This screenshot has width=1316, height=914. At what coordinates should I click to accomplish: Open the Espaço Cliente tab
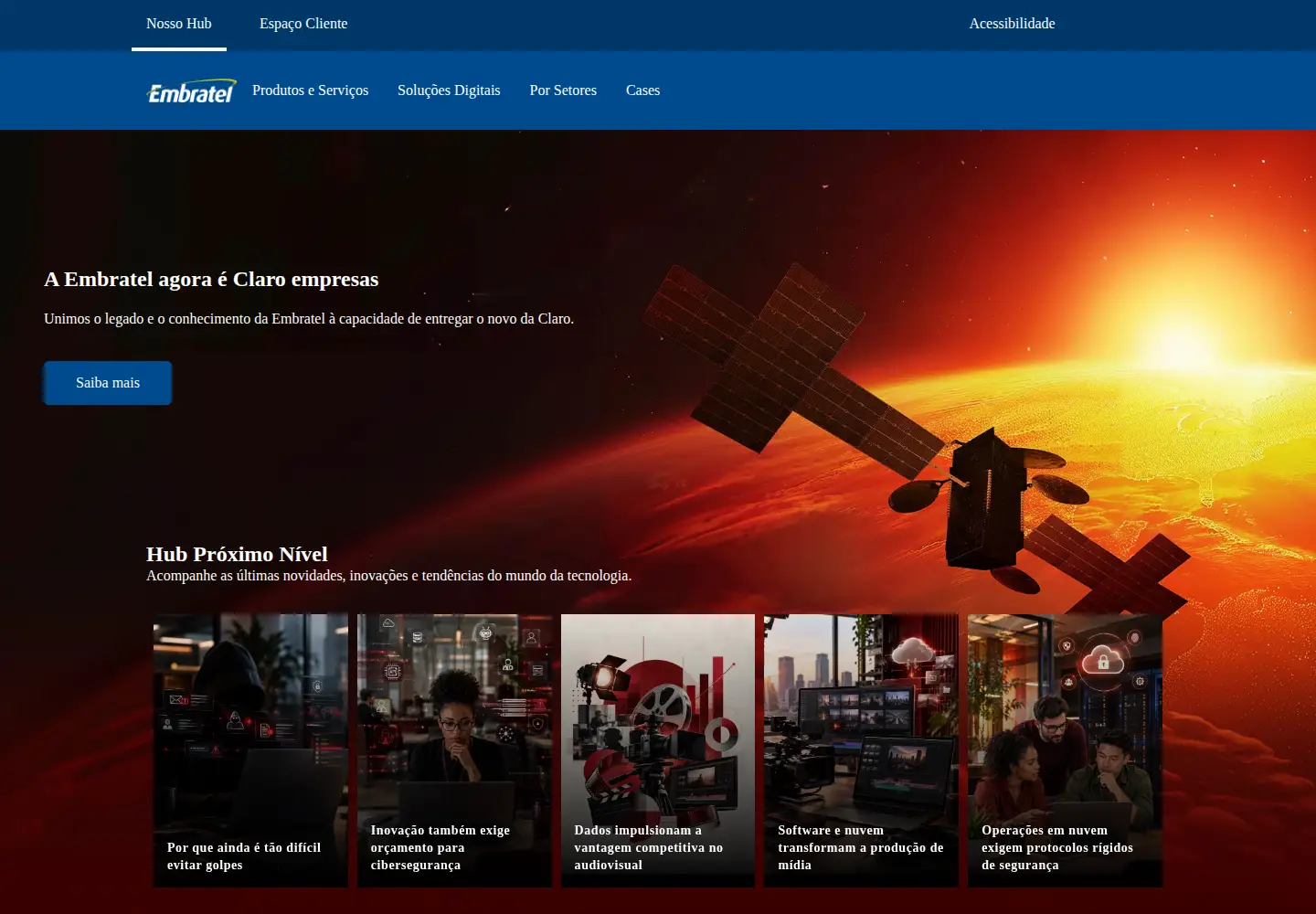pyautogui.click(x=303, y=24)
